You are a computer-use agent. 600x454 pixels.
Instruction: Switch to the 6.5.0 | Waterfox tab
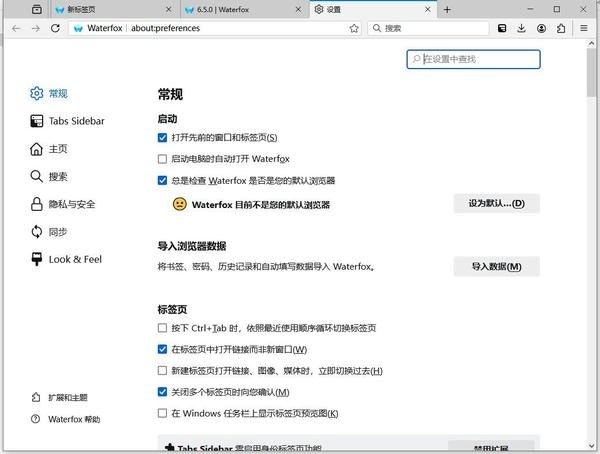click(244, 10)
